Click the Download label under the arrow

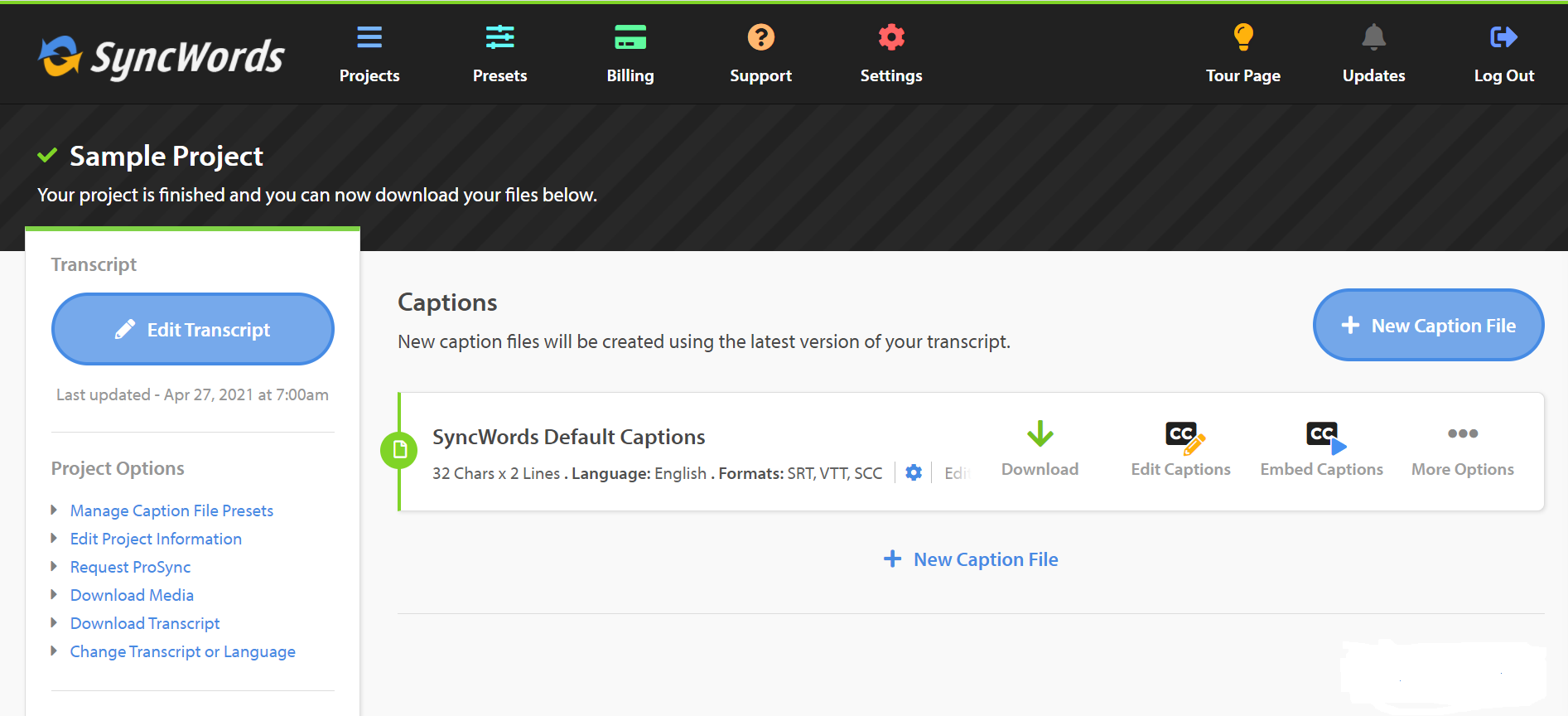(1040, 469)
